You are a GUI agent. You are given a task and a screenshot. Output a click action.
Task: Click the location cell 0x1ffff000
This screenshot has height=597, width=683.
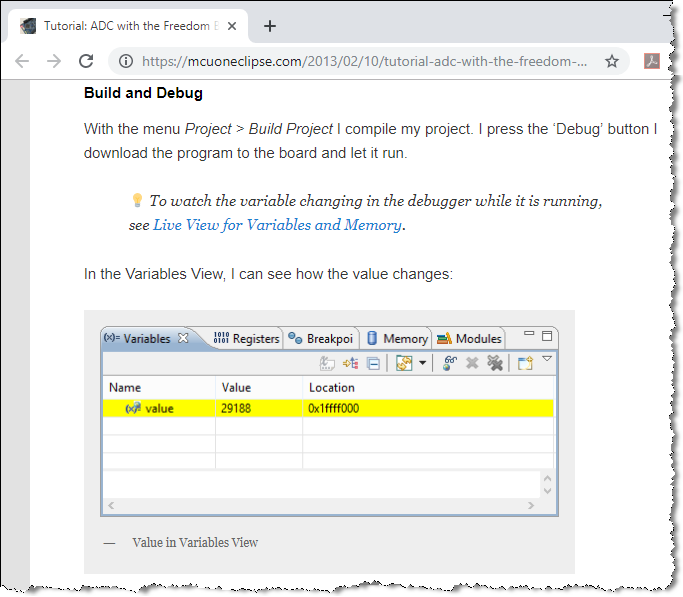coord(428,408)
